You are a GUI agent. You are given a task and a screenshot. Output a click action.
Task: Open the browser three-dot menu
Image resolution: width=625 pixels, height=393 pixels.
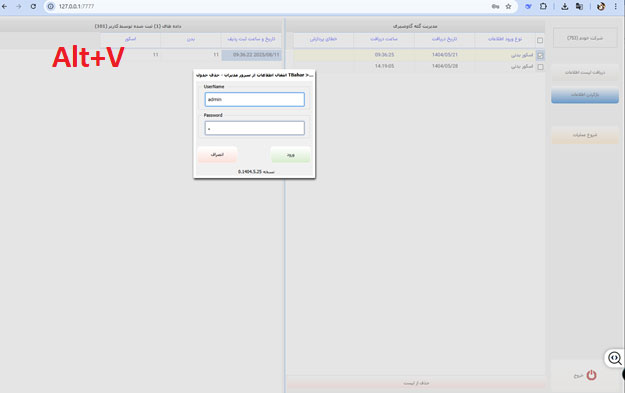pos(615,6)
